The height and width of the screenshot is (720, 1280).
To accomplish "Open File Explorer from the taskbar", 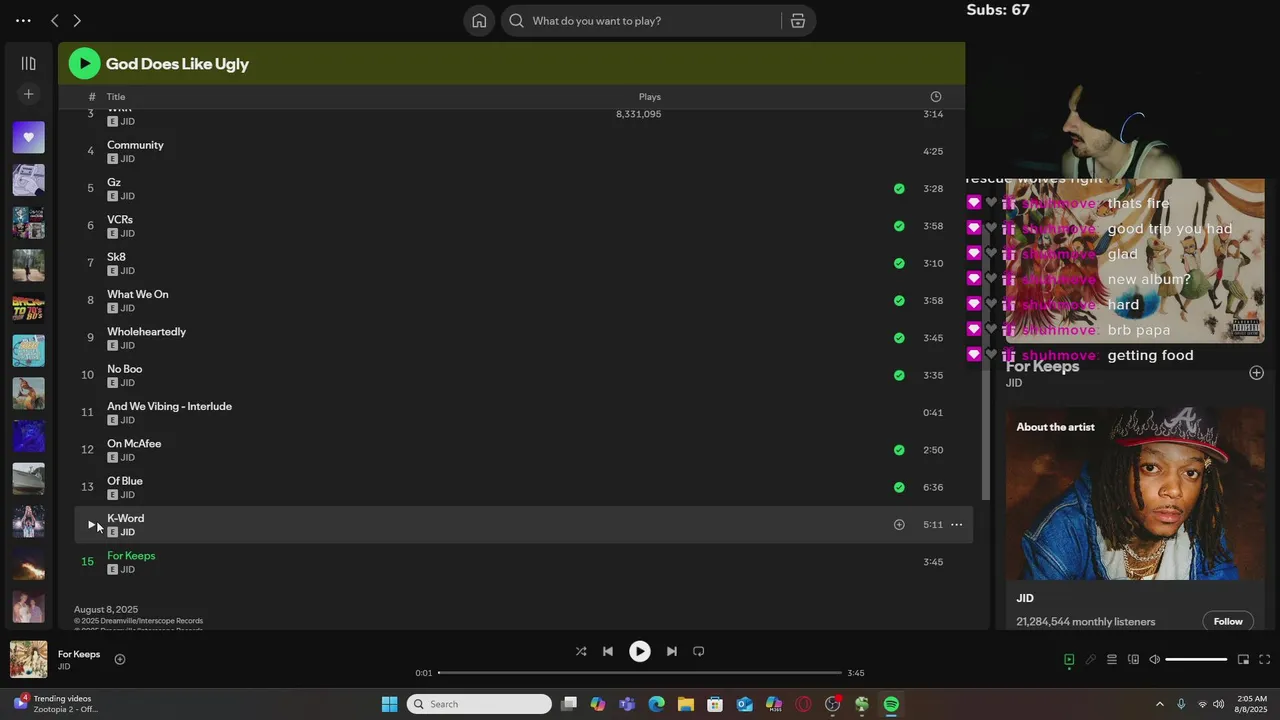I will 685,704.
